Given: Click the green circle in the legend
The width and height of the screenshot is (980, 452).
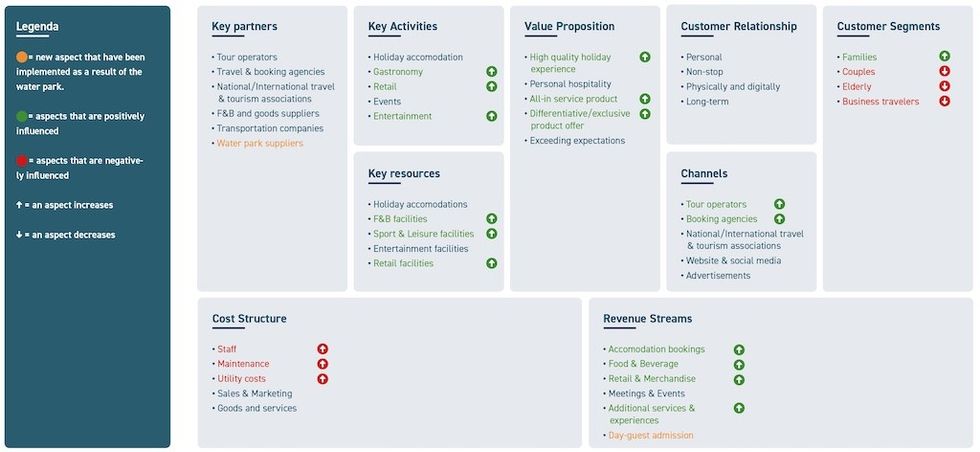Looking at the screenshot, I should pos(22,116).
